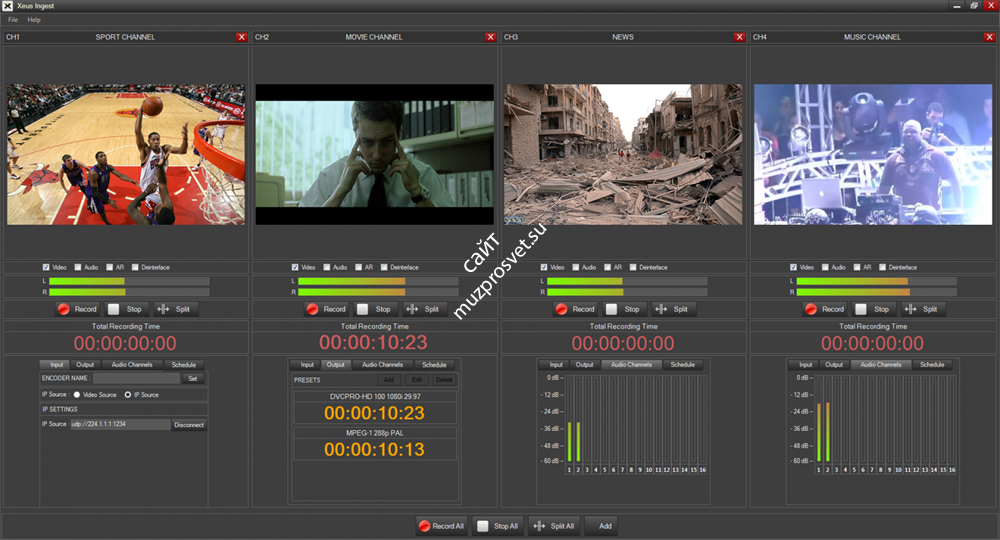Open the File menu
The image size is (1000, 540).
(x=13, y=20)
